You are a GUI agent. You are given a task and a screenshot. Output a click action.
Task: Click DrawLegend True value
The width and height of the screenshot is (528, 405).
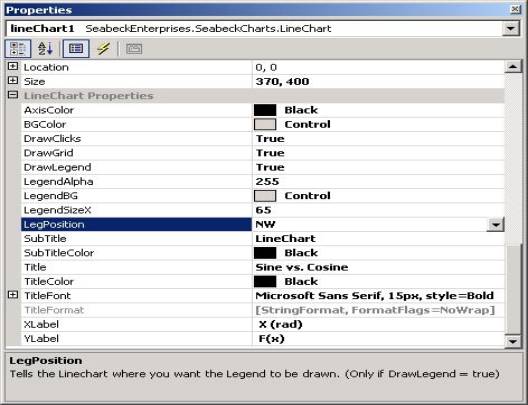270,167
